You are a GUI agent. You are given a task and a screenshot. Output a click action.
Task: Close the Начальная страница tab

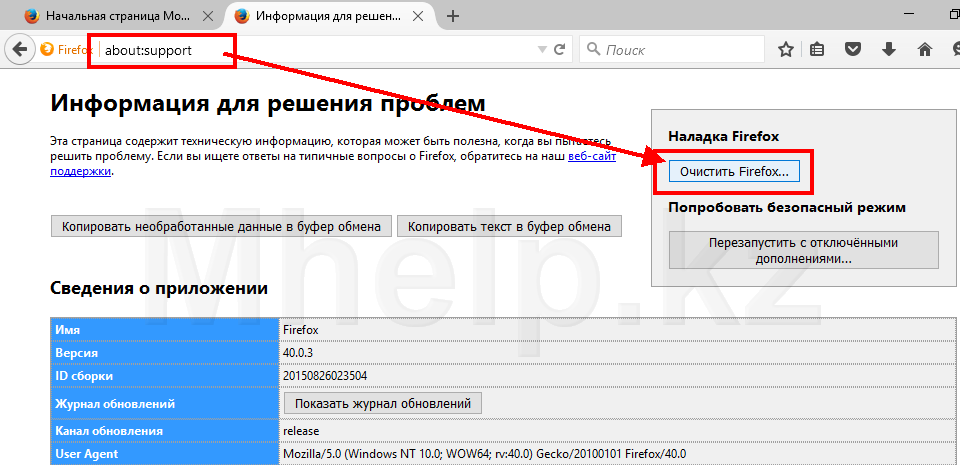pyautogui.click(x=208, y=17)
